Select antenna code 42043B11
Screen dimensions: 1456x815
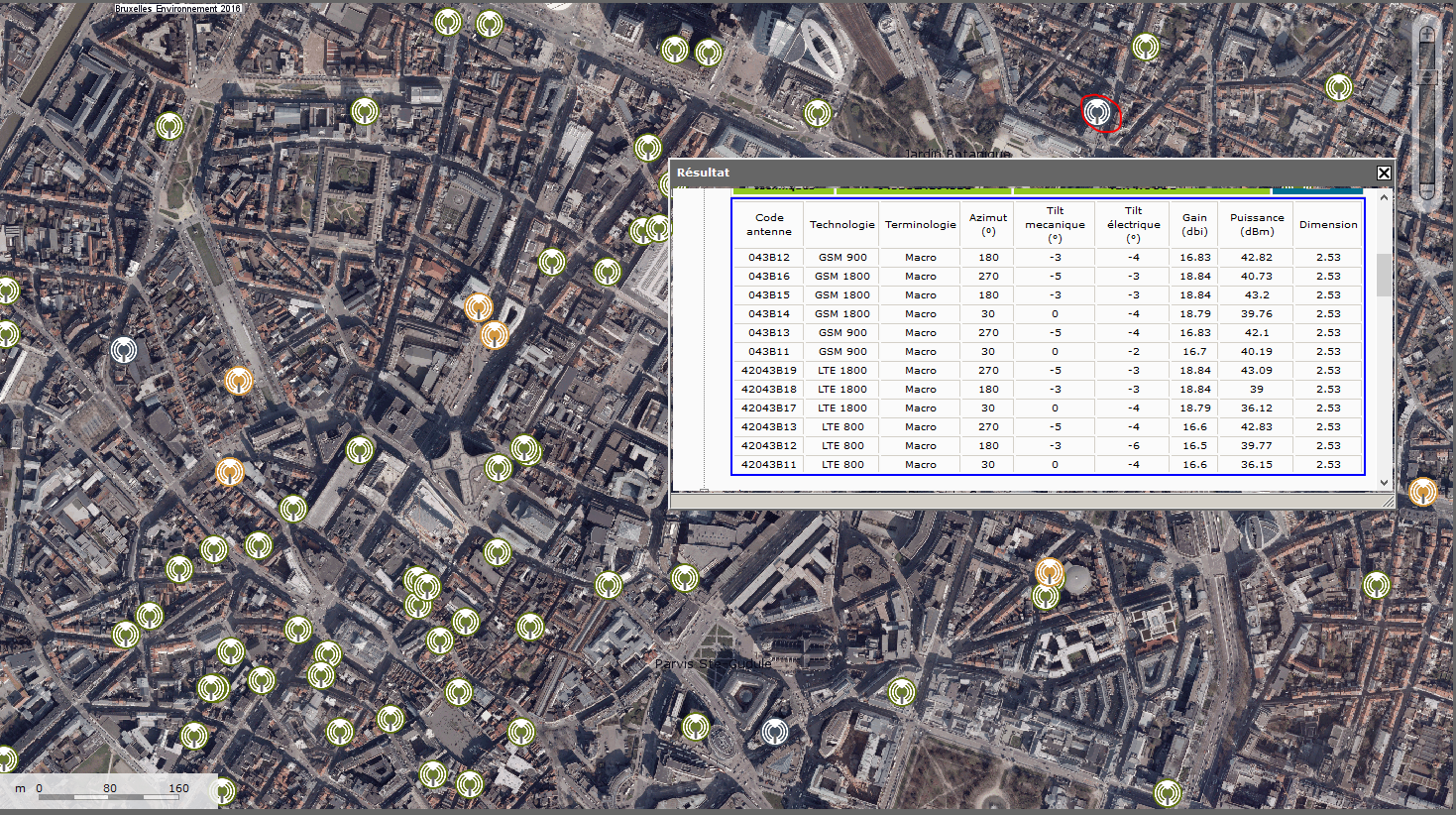tap(769, 465)
